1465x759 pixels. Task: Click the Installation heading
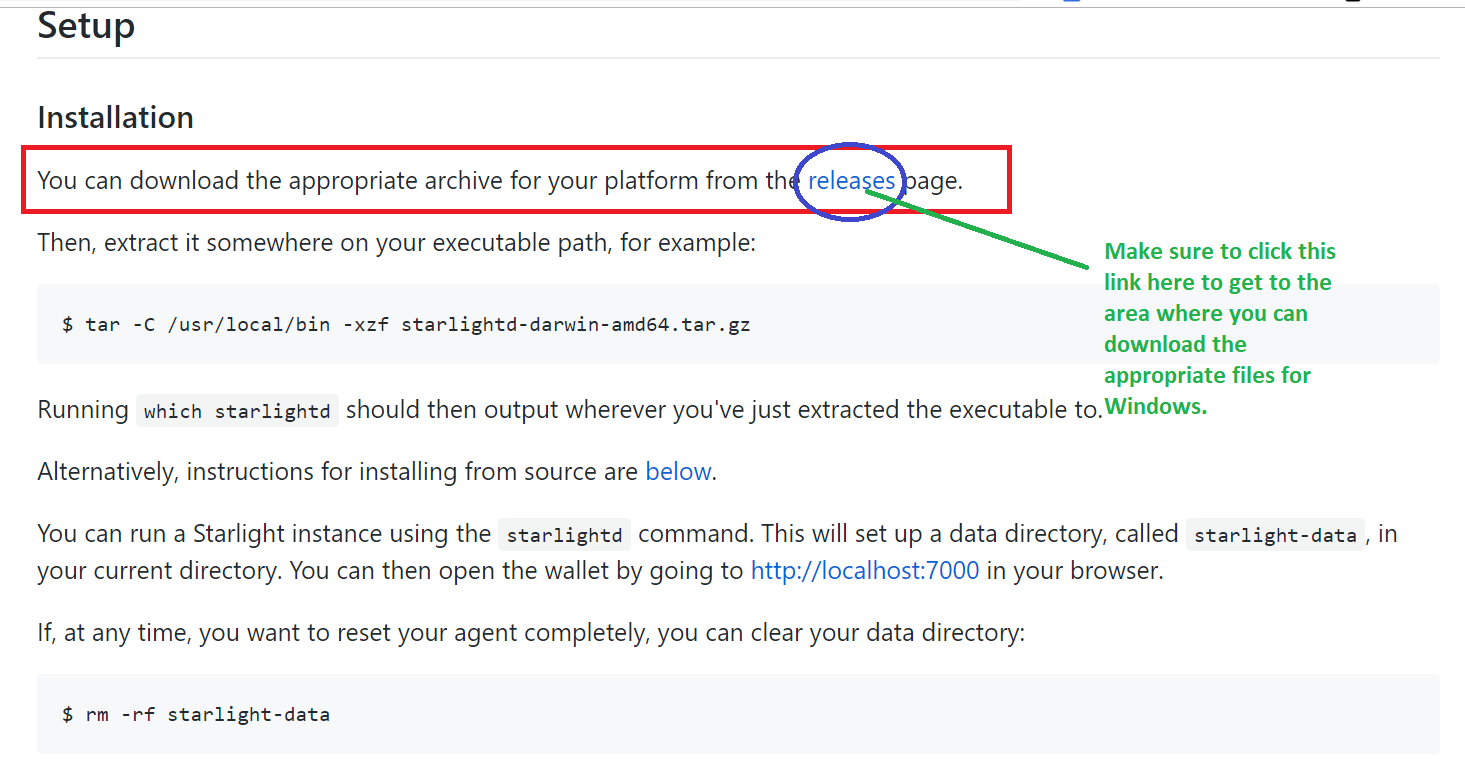[115, 117]
